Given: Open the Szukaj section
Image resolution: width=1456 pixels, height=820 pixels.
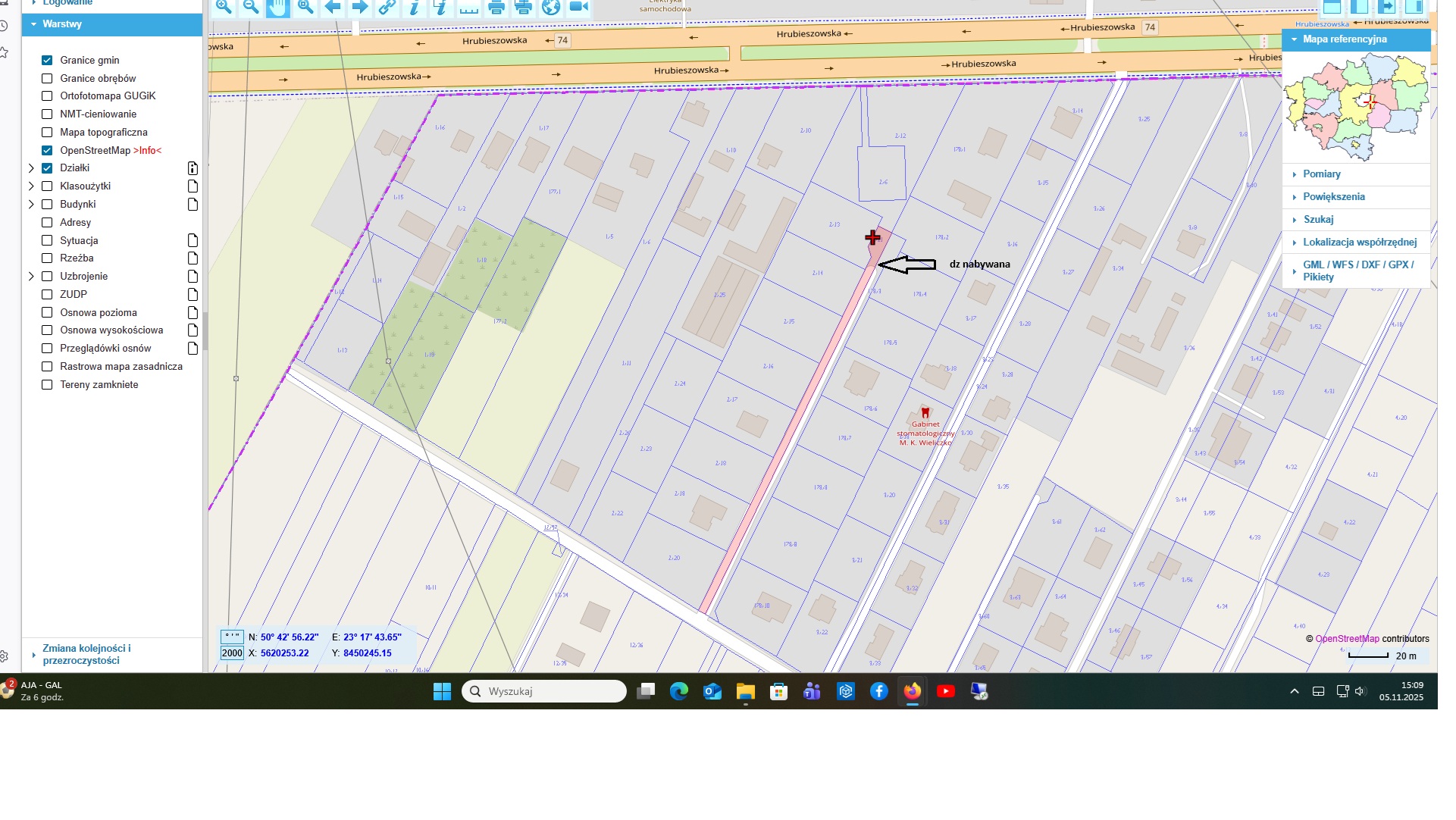Looking at the screenshot, I should pos(1318,220).
